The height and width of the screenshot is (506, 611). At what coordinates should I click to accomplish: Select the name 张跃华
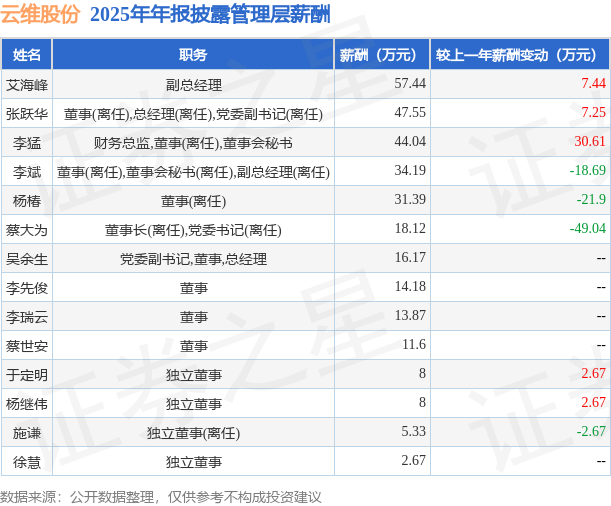pos(26,114)
